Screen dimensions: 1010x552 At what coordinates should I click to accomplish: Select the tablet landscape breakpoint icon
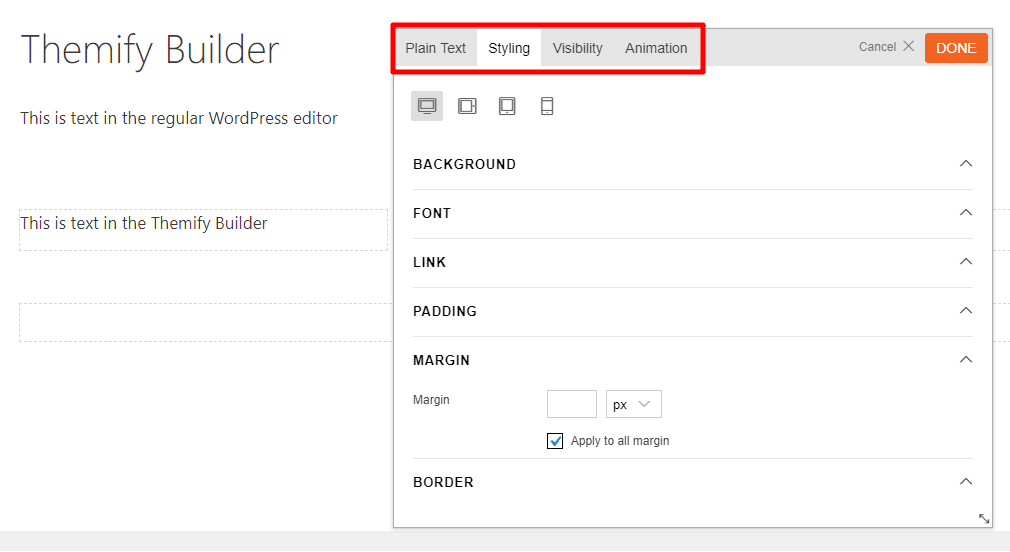coord(467,106)
